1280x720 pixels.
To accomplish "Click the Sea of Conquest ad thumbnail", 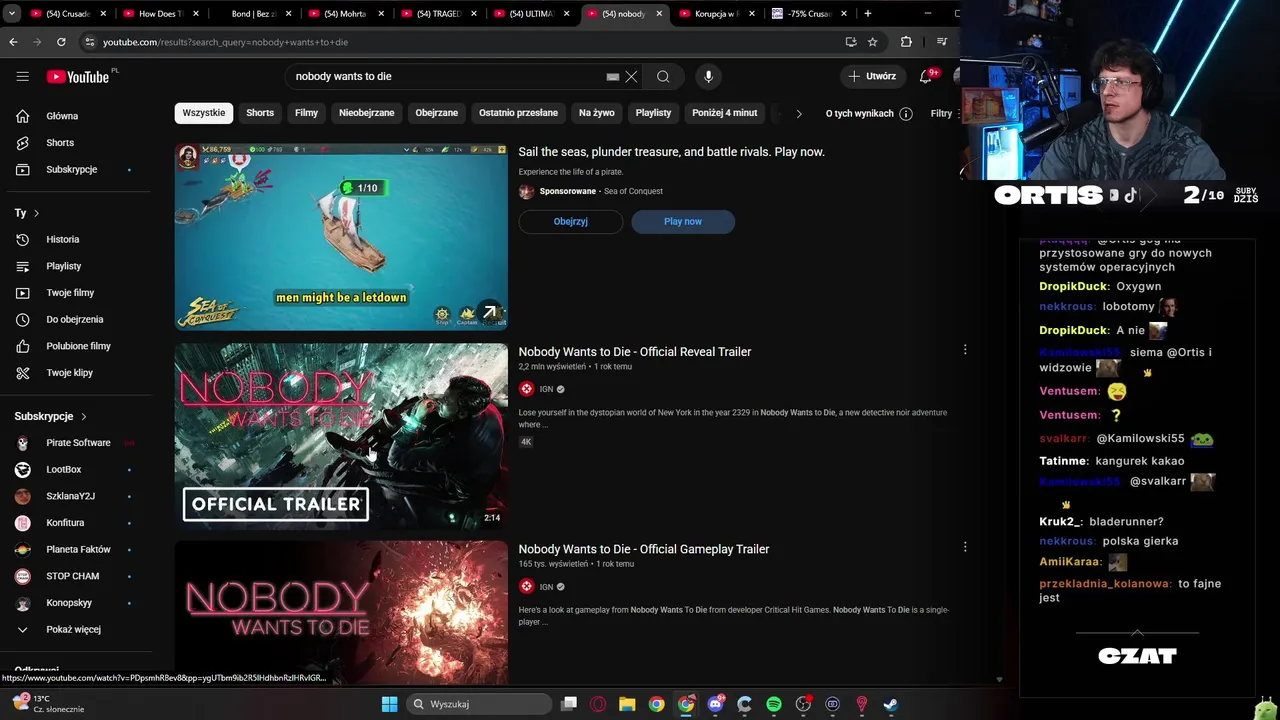I will (x=341, y=237).
